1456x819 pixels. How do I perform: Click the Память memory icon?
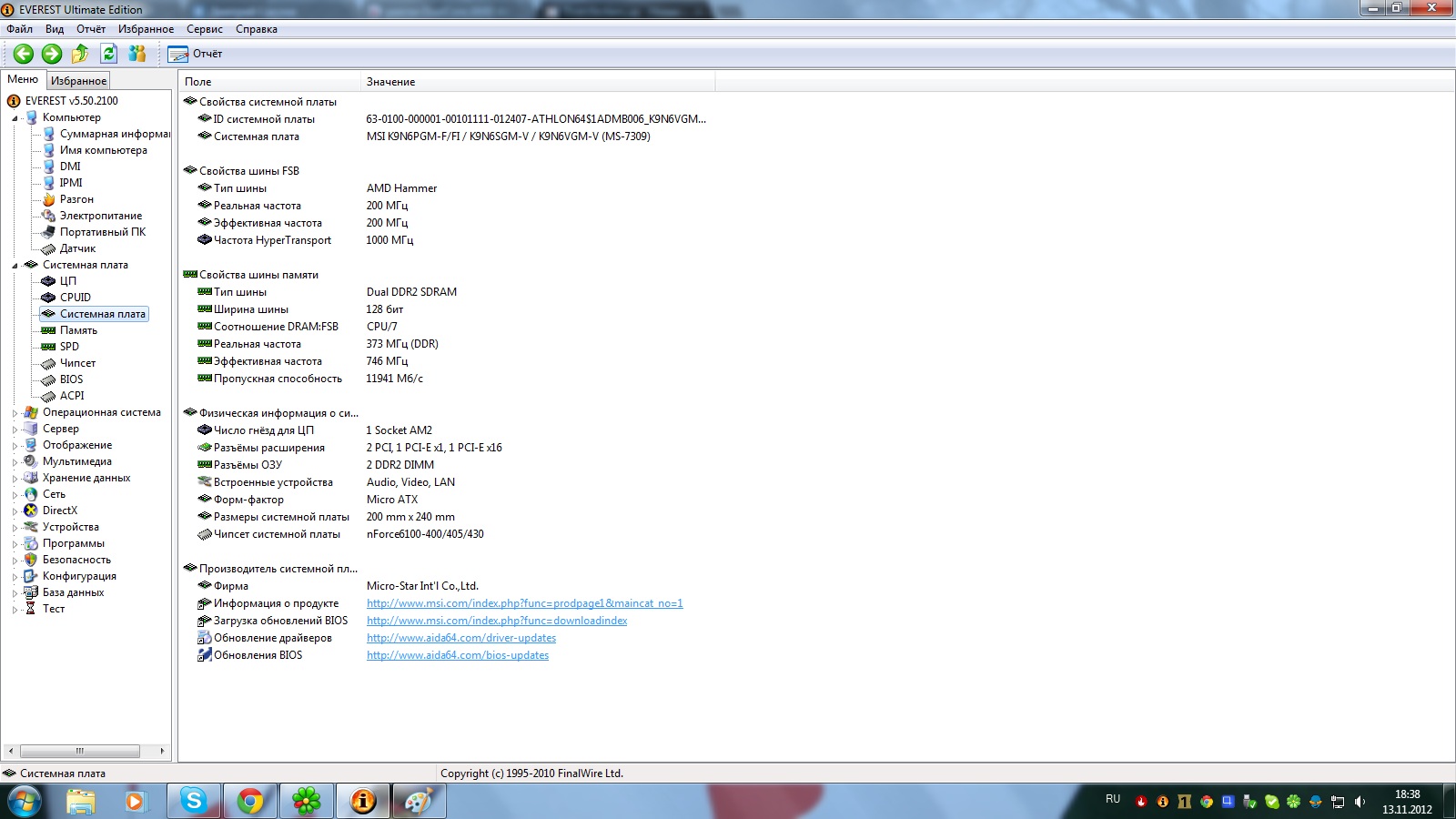[x=49, y=330]
